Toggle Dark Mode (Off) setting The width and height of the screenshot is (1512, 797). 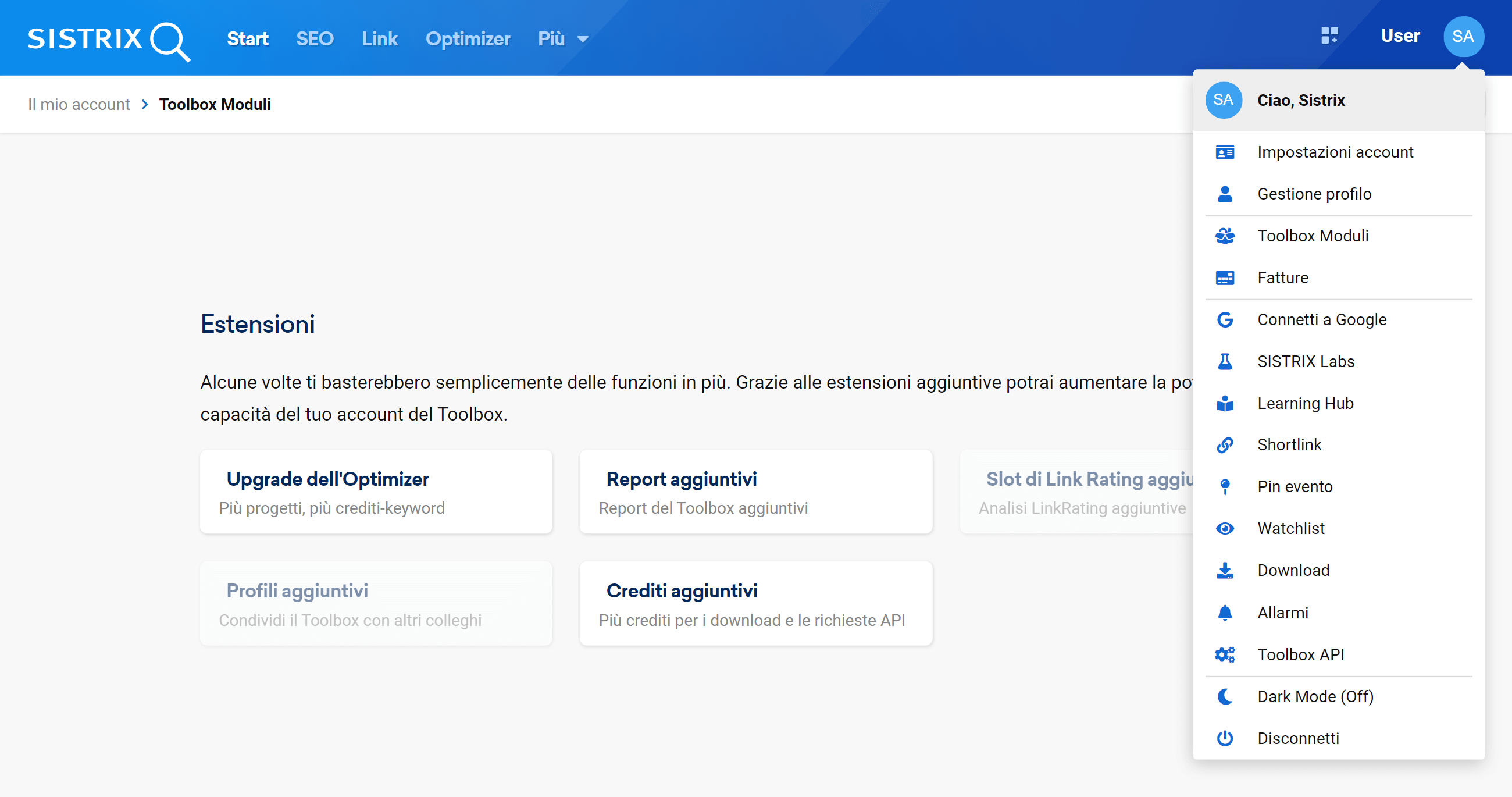coord(1315,696)
